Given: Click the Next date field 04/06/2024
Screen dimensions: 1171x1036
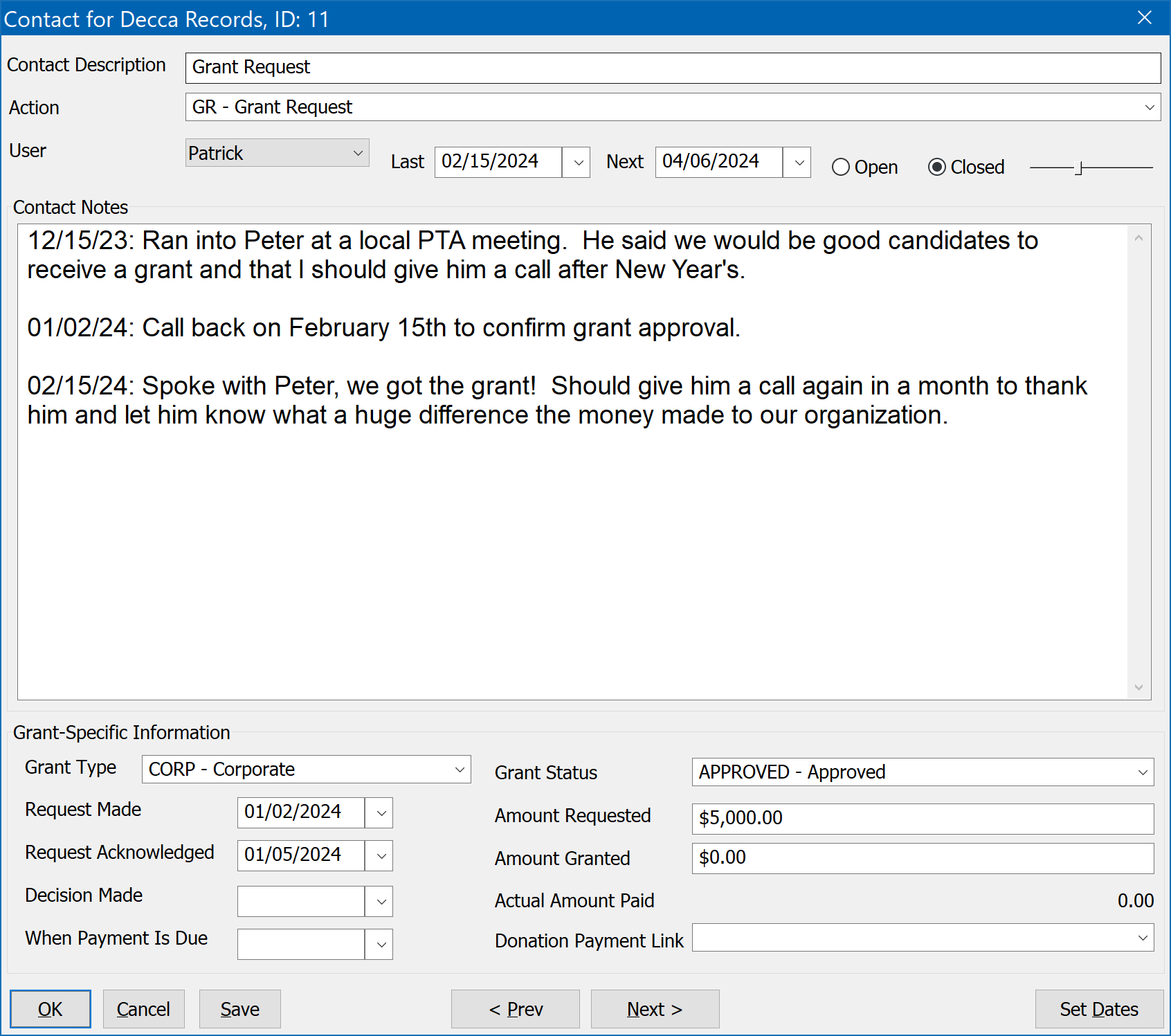Looking at the screenshot, I should (x=719, y=163).
